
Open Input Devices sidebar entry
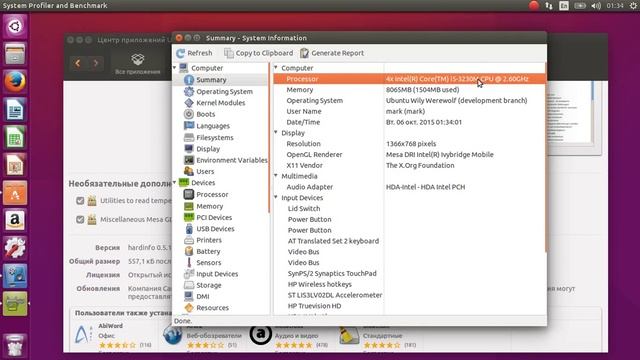pyautogui.click(x=217, y=274)
